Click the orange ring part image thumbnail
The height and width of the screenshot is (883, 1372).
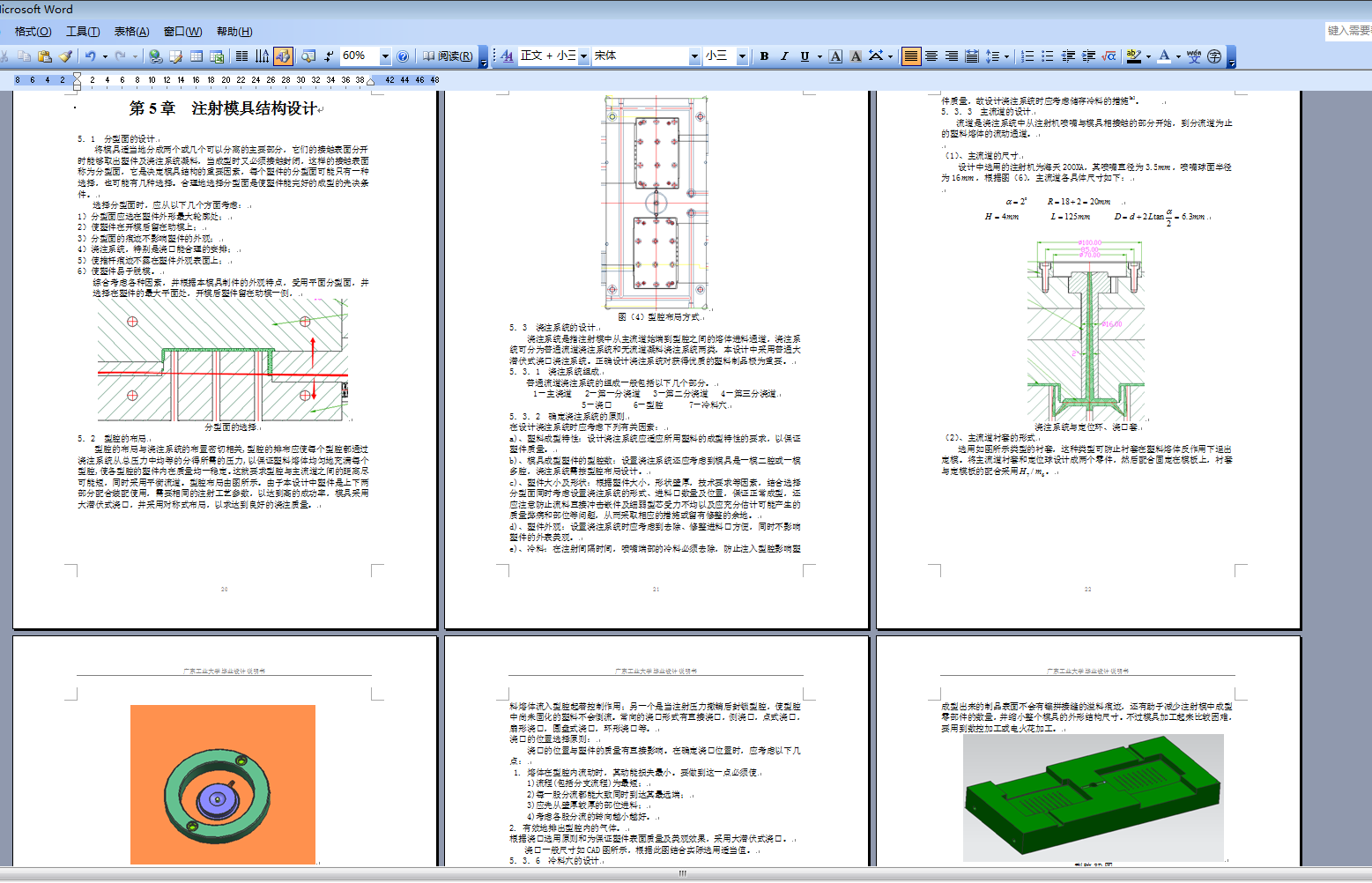(x=223, y=784)
